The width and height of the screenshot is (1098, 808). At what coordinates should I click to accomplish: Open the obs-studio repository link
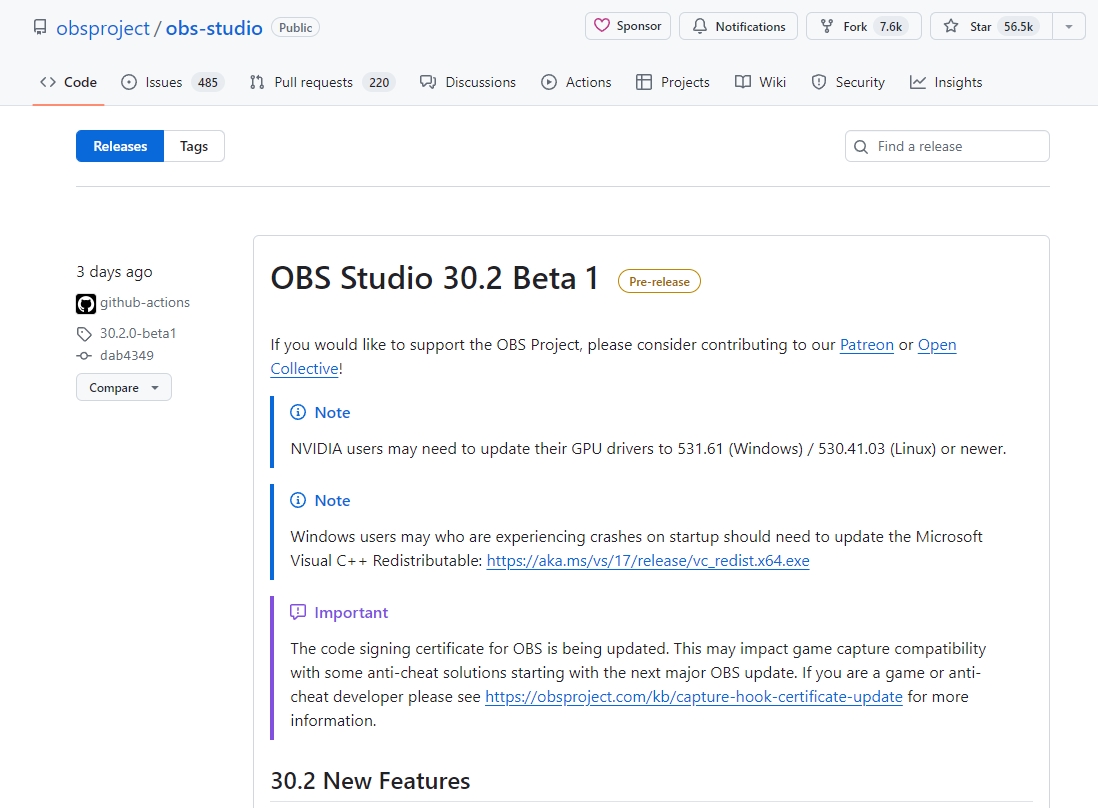pyautogui.click(x=214, y=28)
